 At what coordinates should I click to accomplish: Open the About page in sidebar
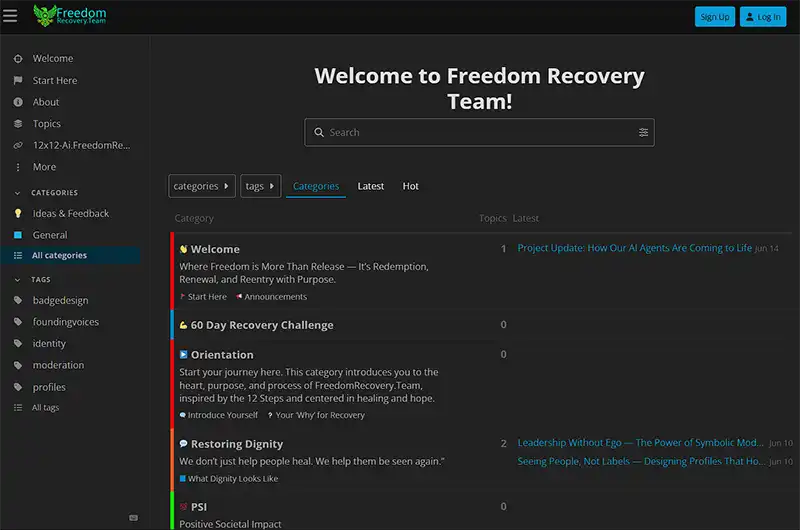(x=46, y=102)
